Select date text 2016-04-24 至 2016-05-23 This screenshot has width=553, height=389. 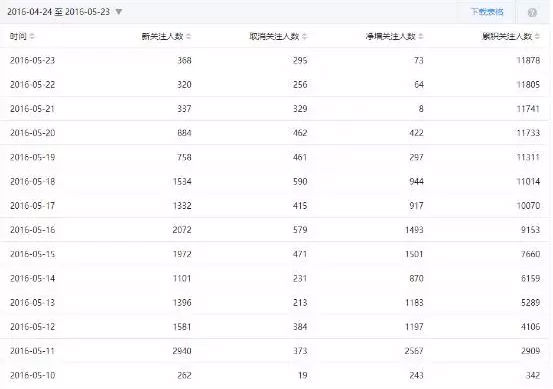59,12
